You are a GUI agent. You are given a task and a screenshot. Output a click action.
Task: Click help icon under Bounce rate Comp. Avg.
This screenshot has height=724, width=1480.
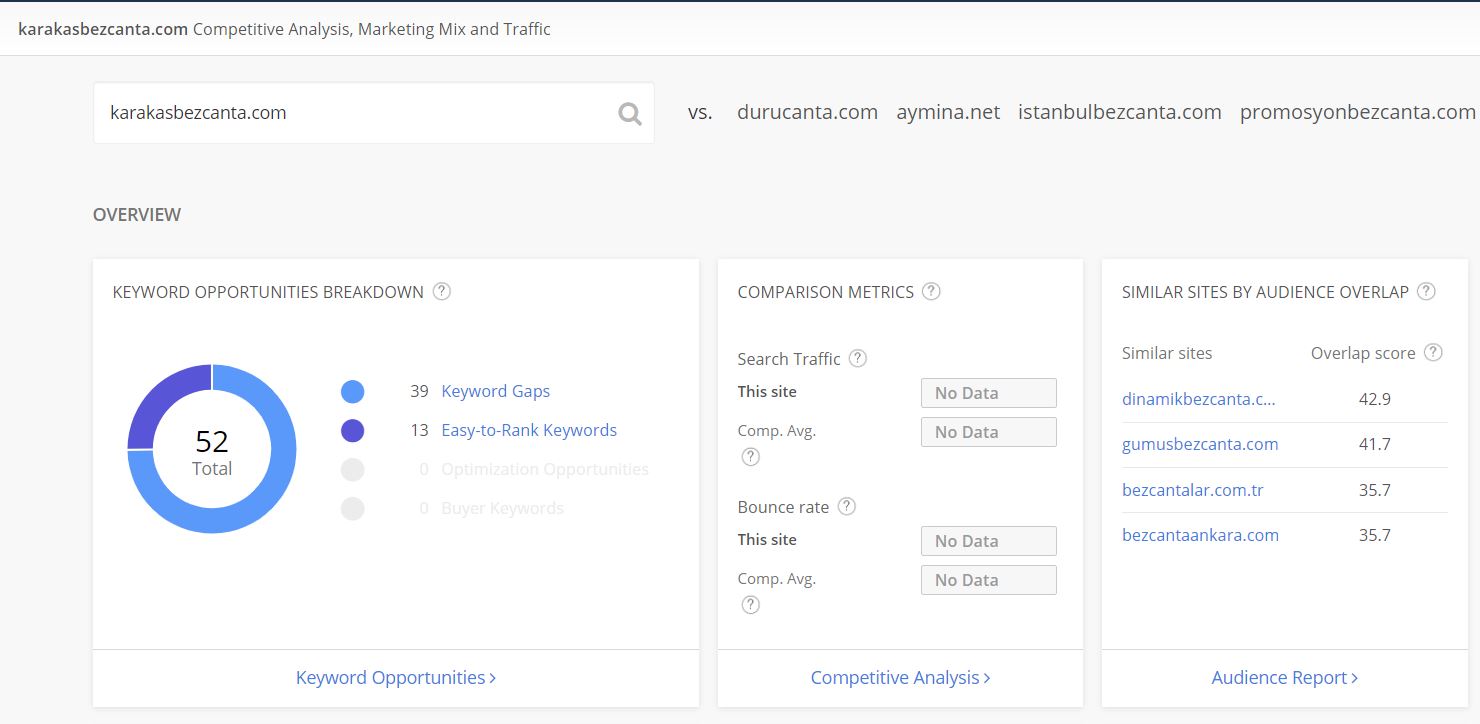click(751, 605)
